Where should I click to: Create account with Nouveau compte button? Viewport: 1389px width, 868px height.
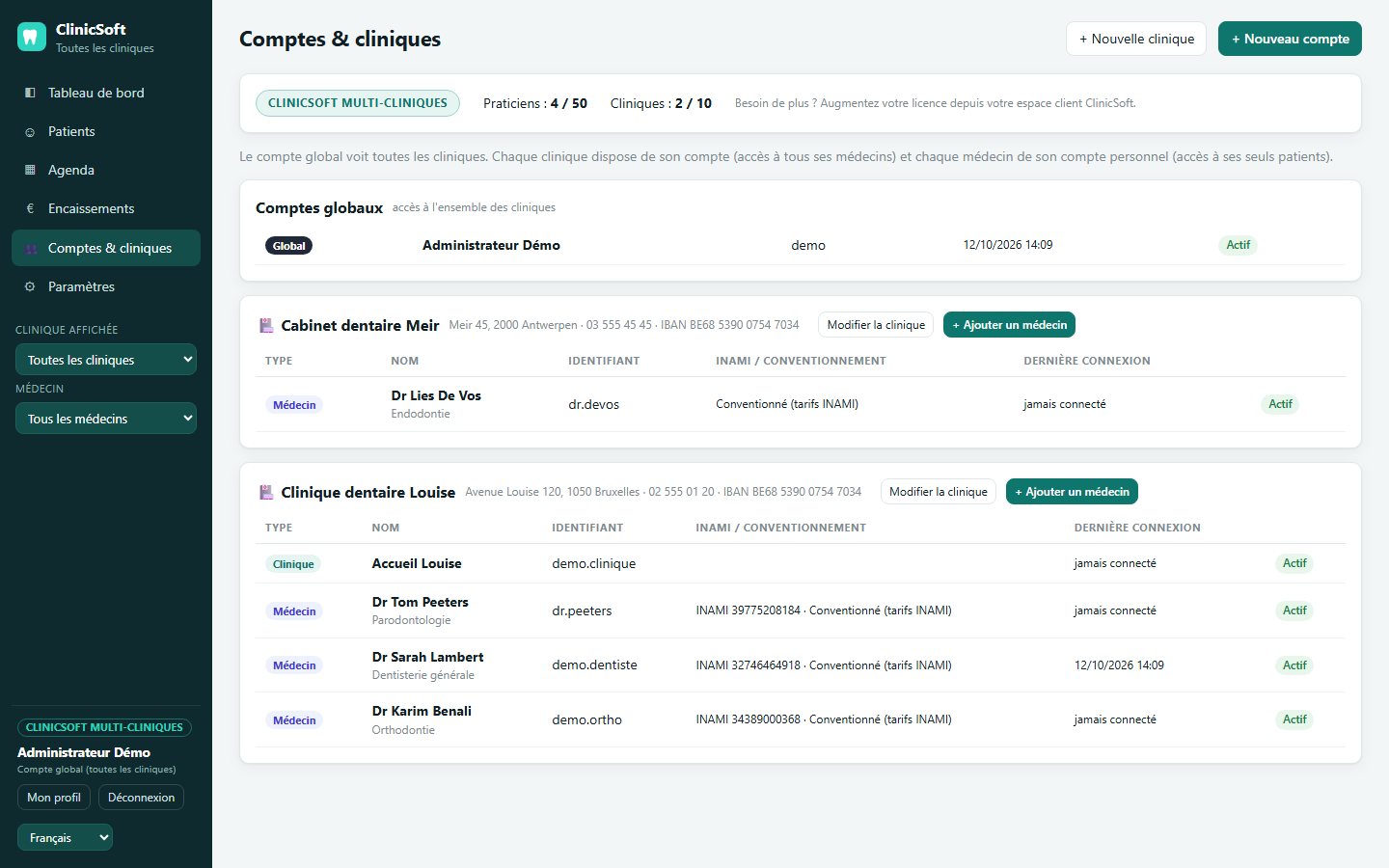1290,39
